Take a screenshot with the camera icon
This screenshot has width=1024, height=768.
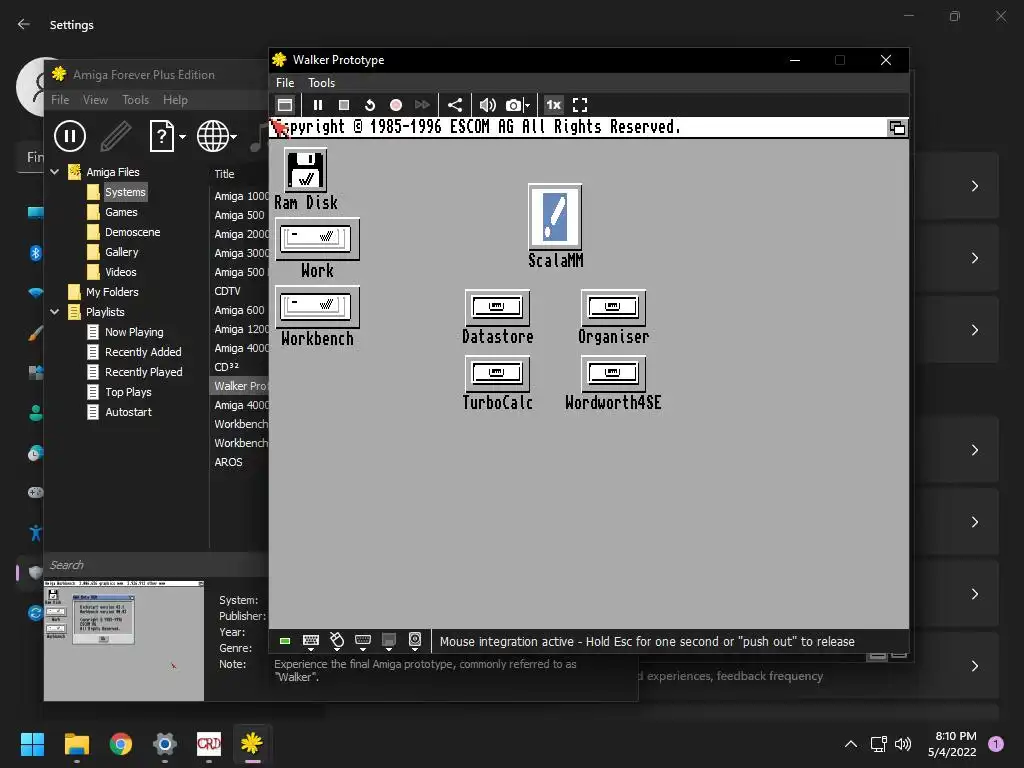point(514,105)
